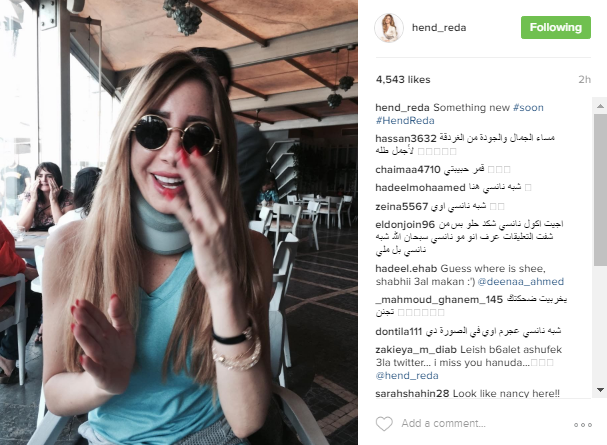Open the three-dot more options menu
Image resolution: width=607 pixels, height=445 pixels.
tap(583, 425)
